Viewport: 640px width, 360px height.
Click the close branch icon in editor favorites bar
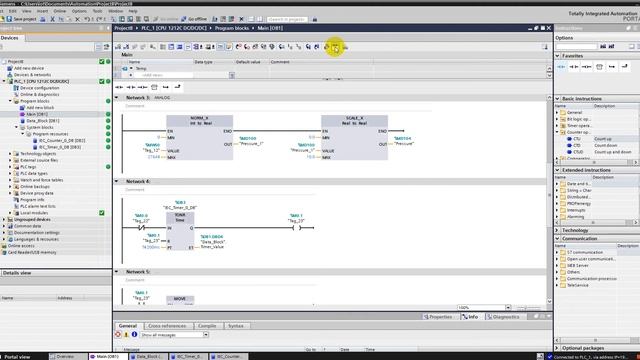[x=178, y=87]
